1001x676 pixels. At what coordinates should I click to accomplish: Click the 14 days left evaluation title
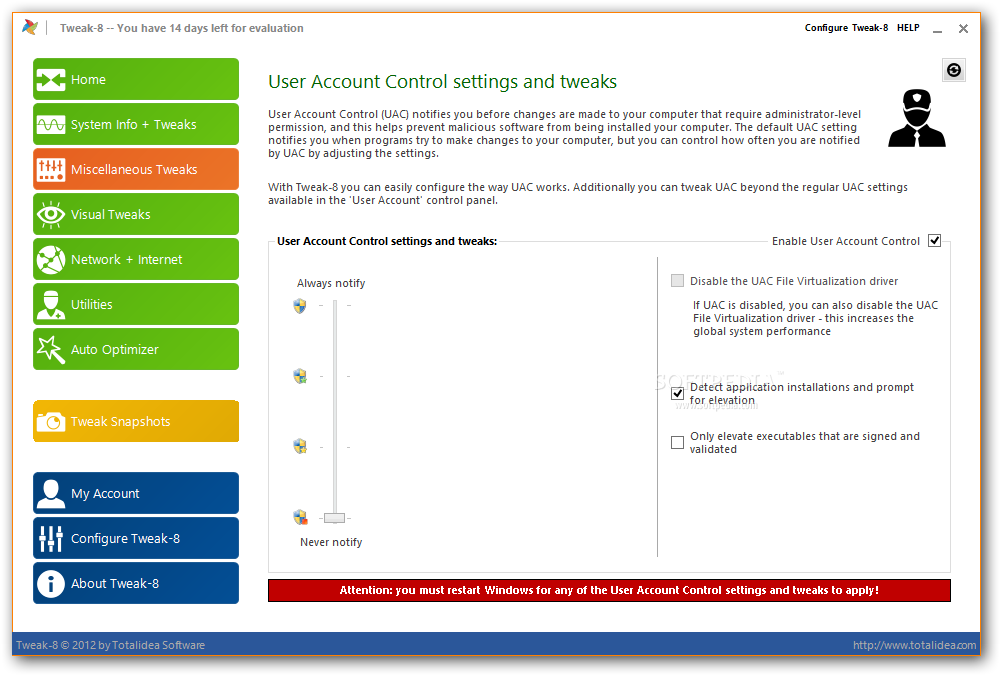coord(181,28)
